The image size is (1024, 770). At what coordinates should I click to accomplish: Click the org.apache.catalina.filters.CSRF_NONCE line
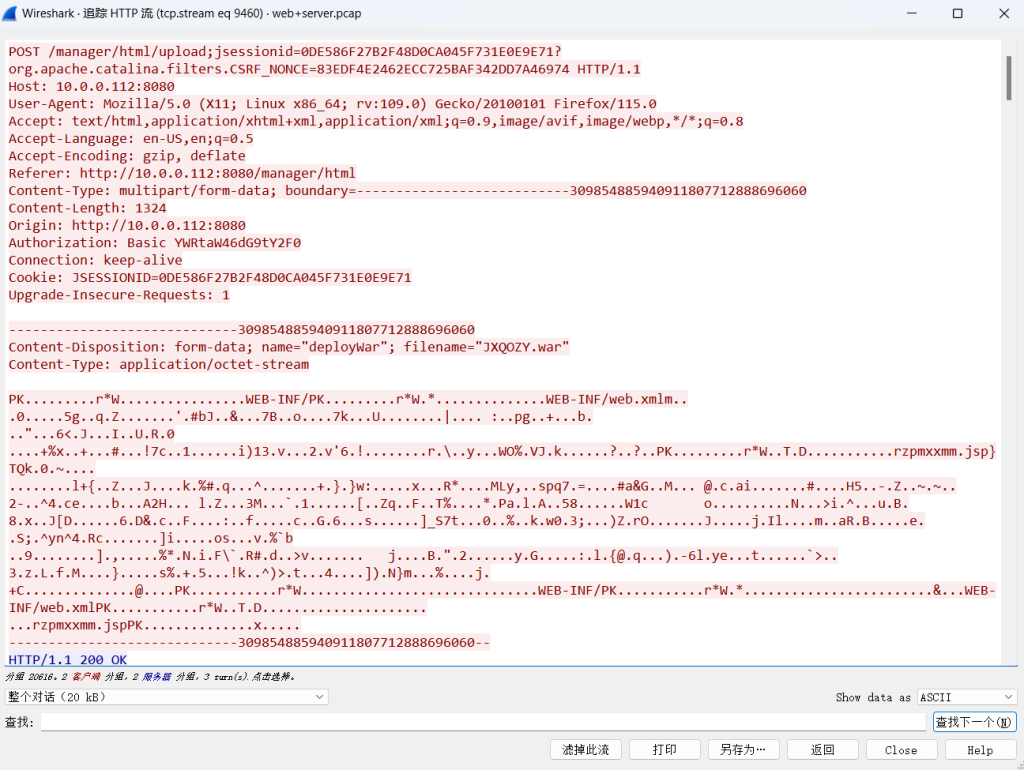[x=324, y=69]
